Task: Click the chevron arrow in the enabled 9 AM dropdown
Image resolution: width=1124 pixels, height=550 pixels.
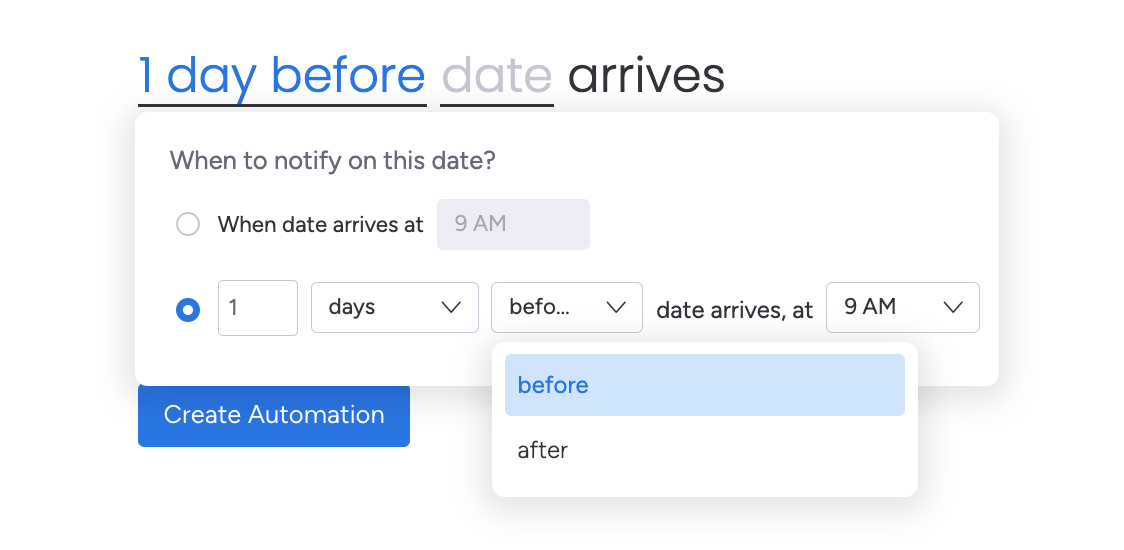Action: (952, 307)
